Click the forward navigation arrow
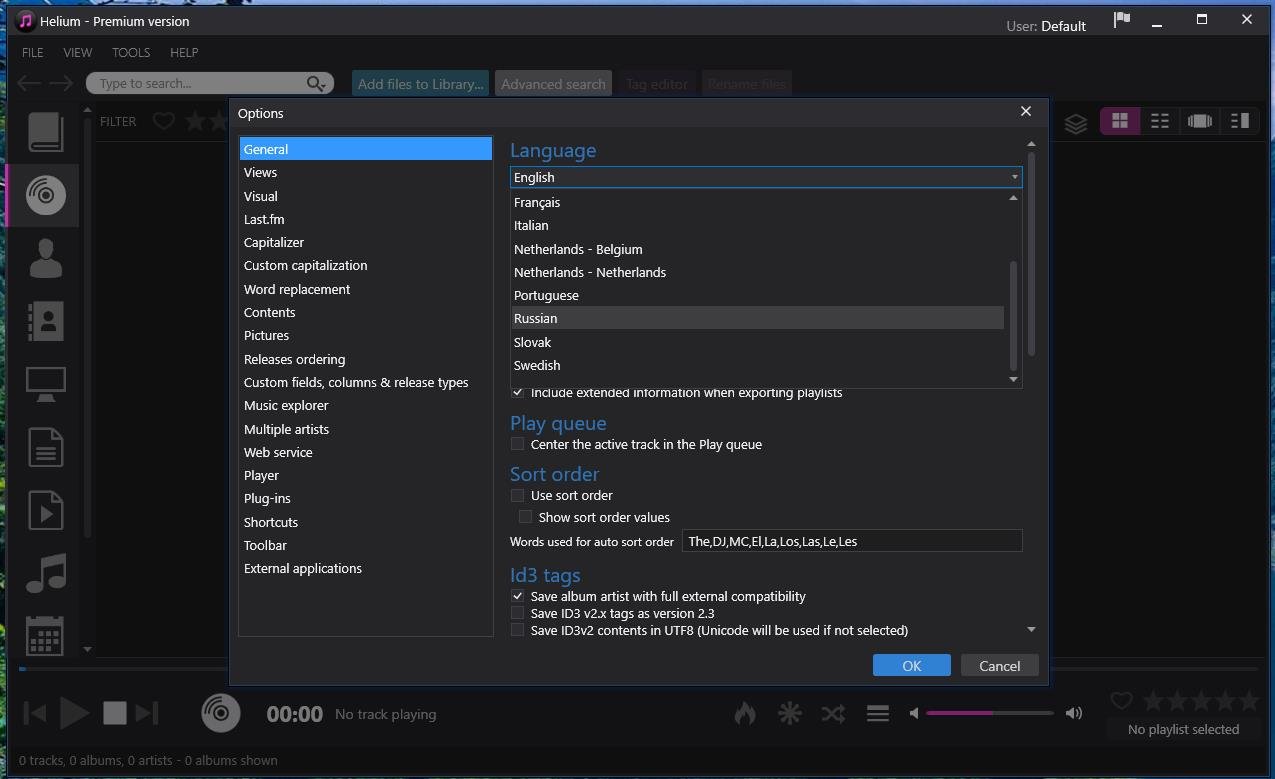The width and height of the screenshot is (1275, 779). point(62,84)
